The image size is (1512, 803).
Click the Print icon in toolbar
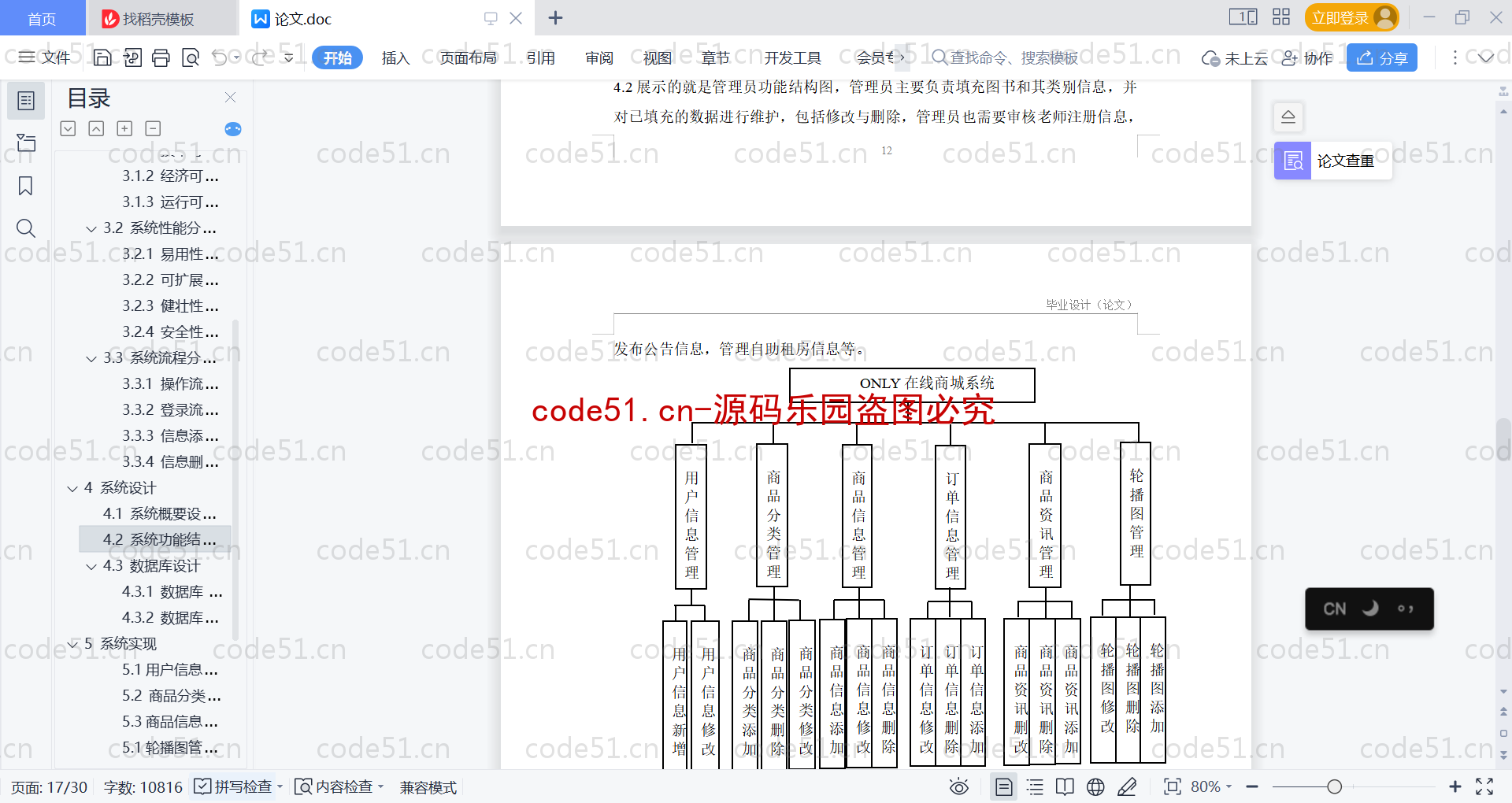coord(161,57)
